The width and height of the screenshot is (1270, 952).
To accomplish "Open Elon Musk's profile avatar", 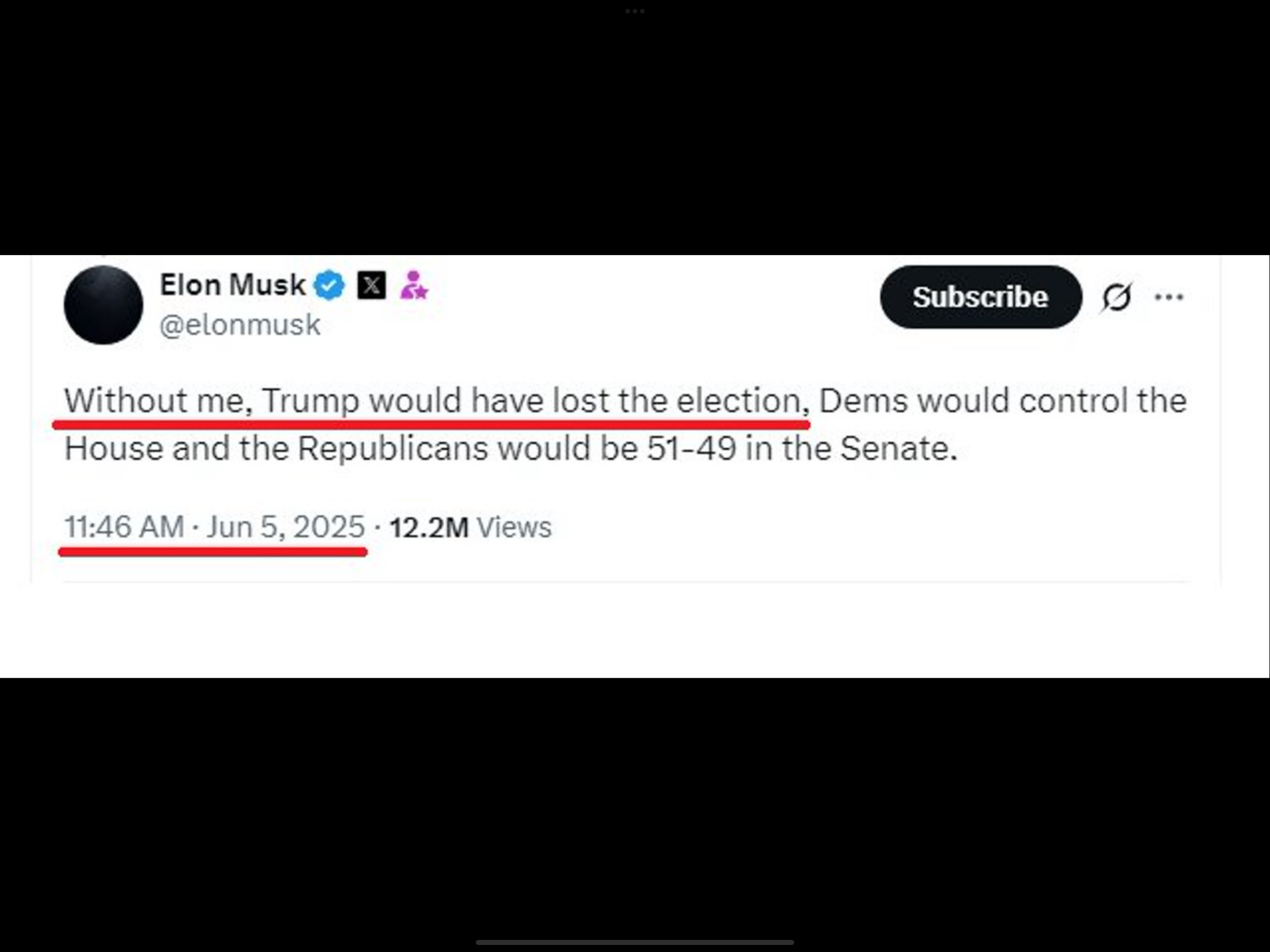I will pyautogui.click(x=103, y=305).
